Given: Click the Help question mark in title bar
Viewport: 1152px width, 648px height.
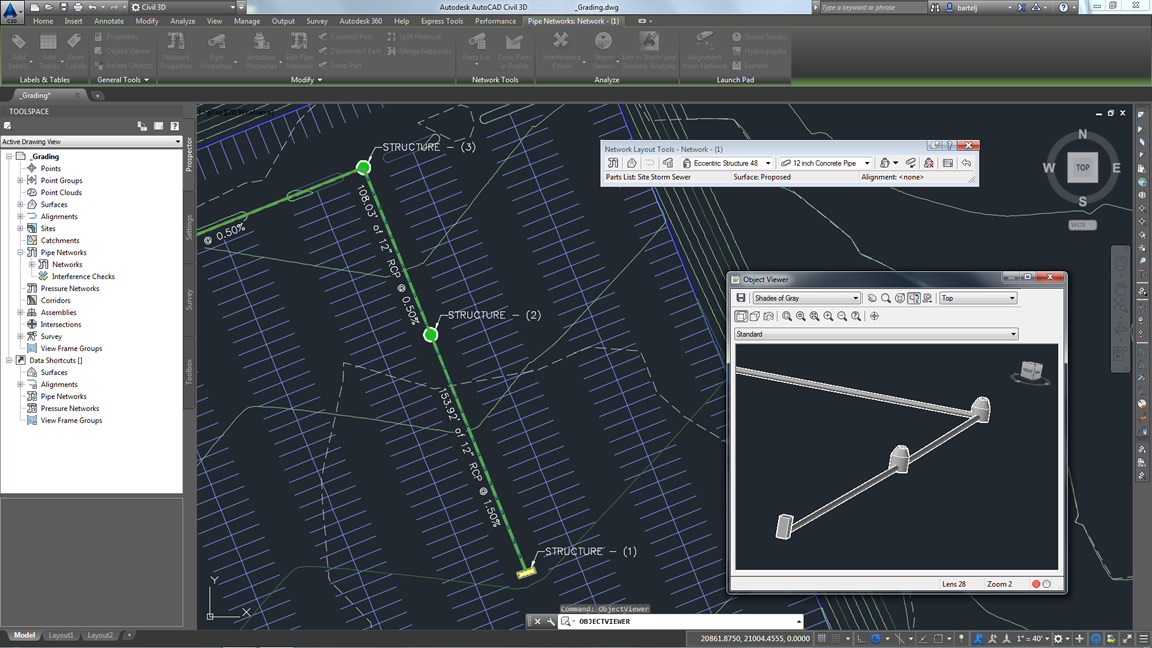Looking at the screenshot, I should [x=1063, y=7].
